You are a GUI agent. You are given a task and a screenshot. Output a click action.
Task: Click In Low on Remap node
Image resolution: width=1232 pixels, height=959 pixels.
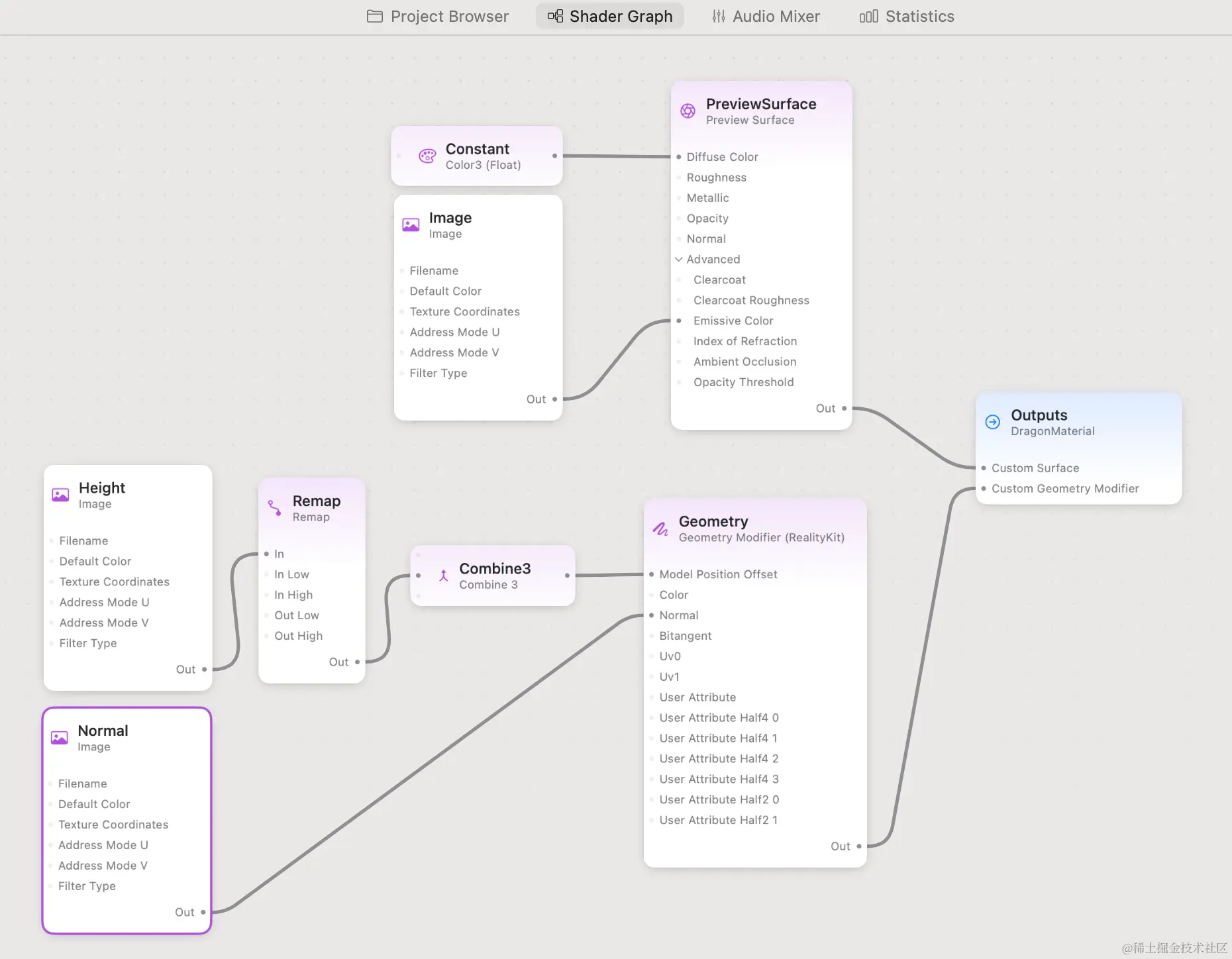click(x=291, y=574)
